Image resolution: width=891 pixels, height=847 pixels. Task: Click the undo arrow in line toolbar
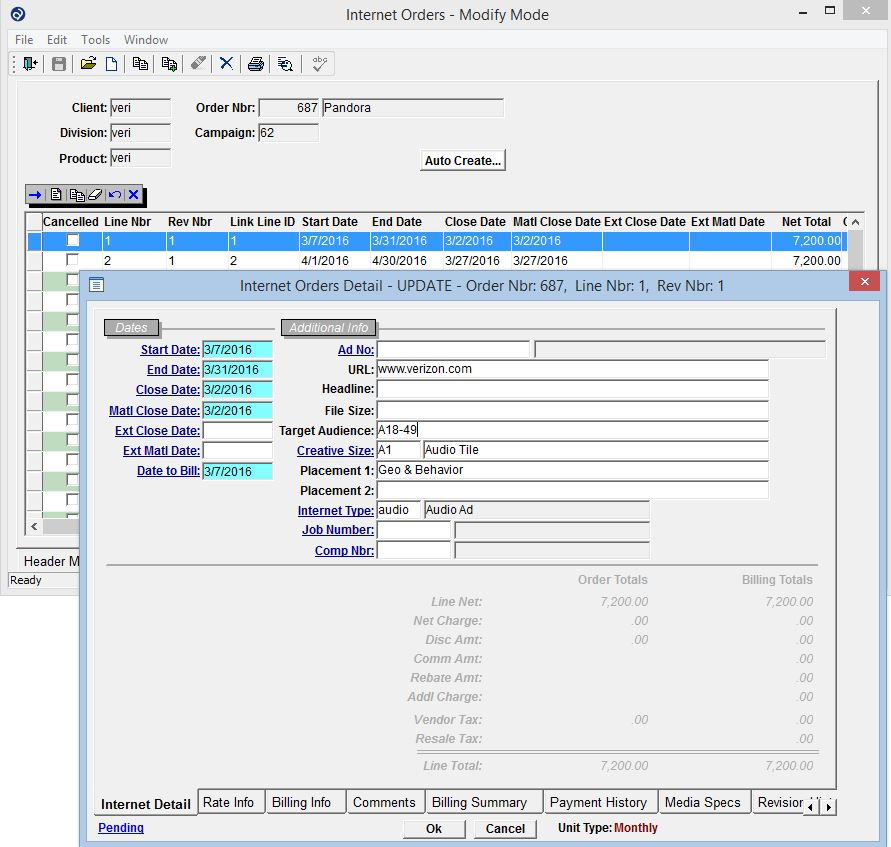point(114,195)
